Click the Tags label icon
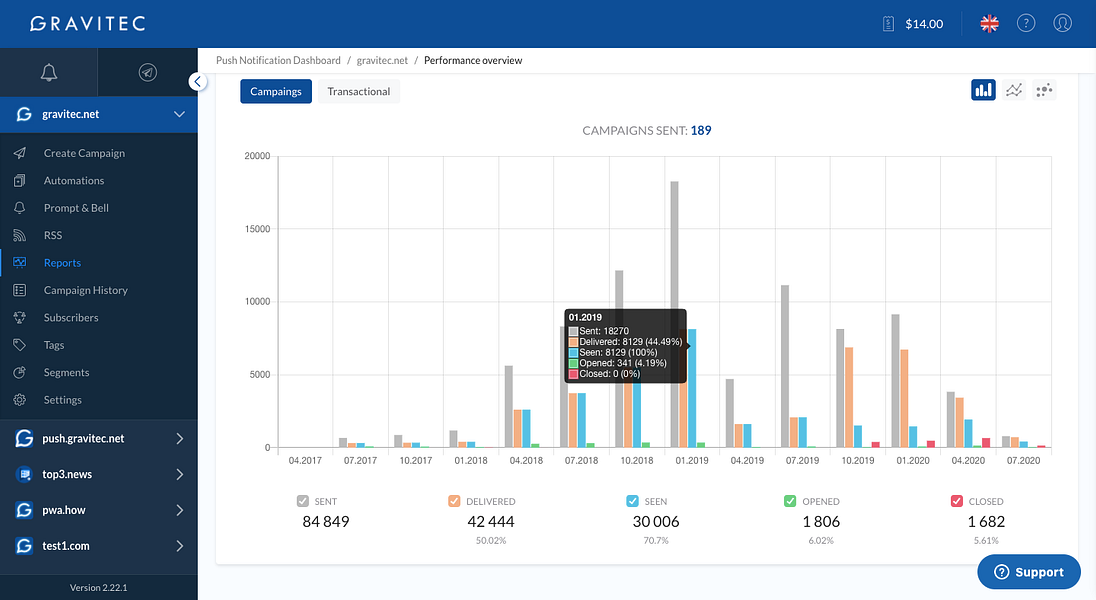1096x600 pixels. (x=20, y=345)
